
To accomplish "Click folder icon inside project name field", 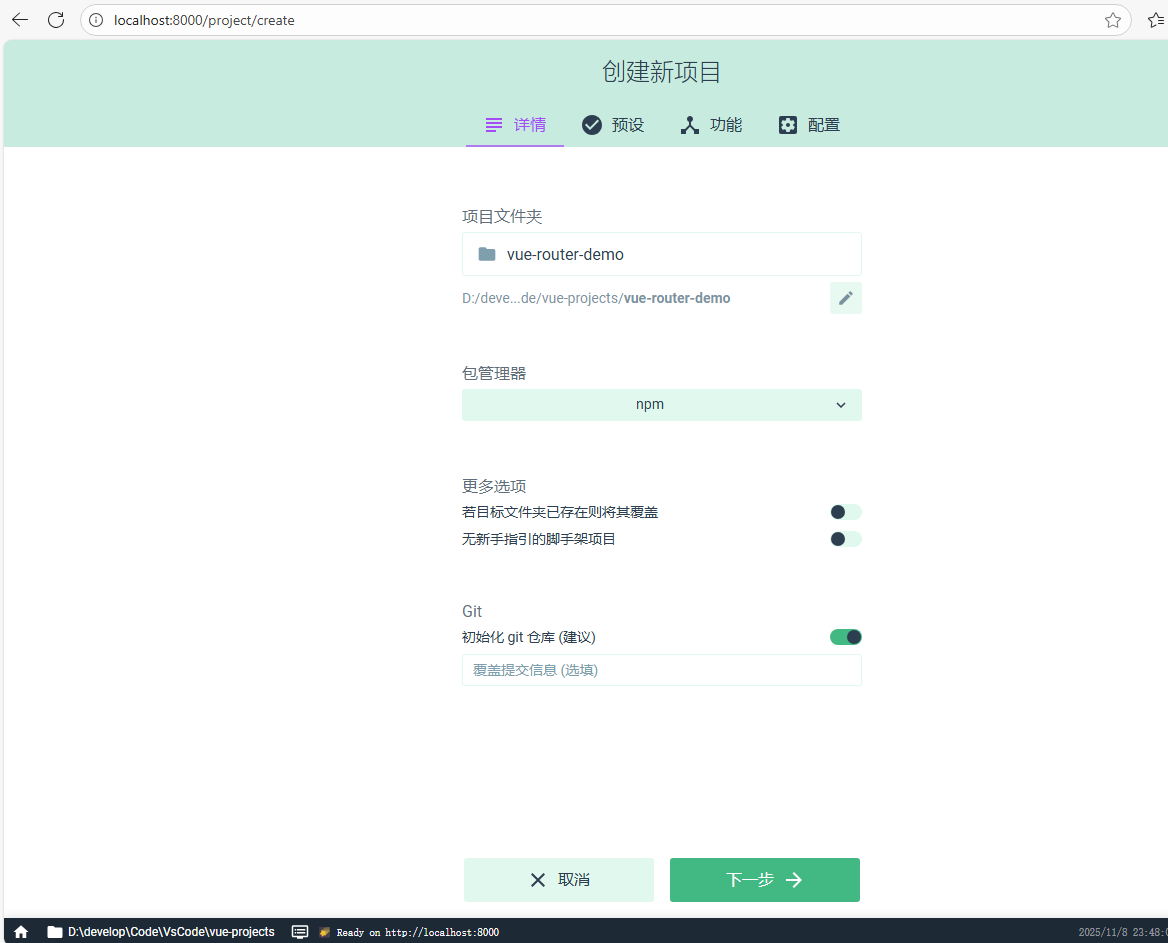I will pos(487,254).
